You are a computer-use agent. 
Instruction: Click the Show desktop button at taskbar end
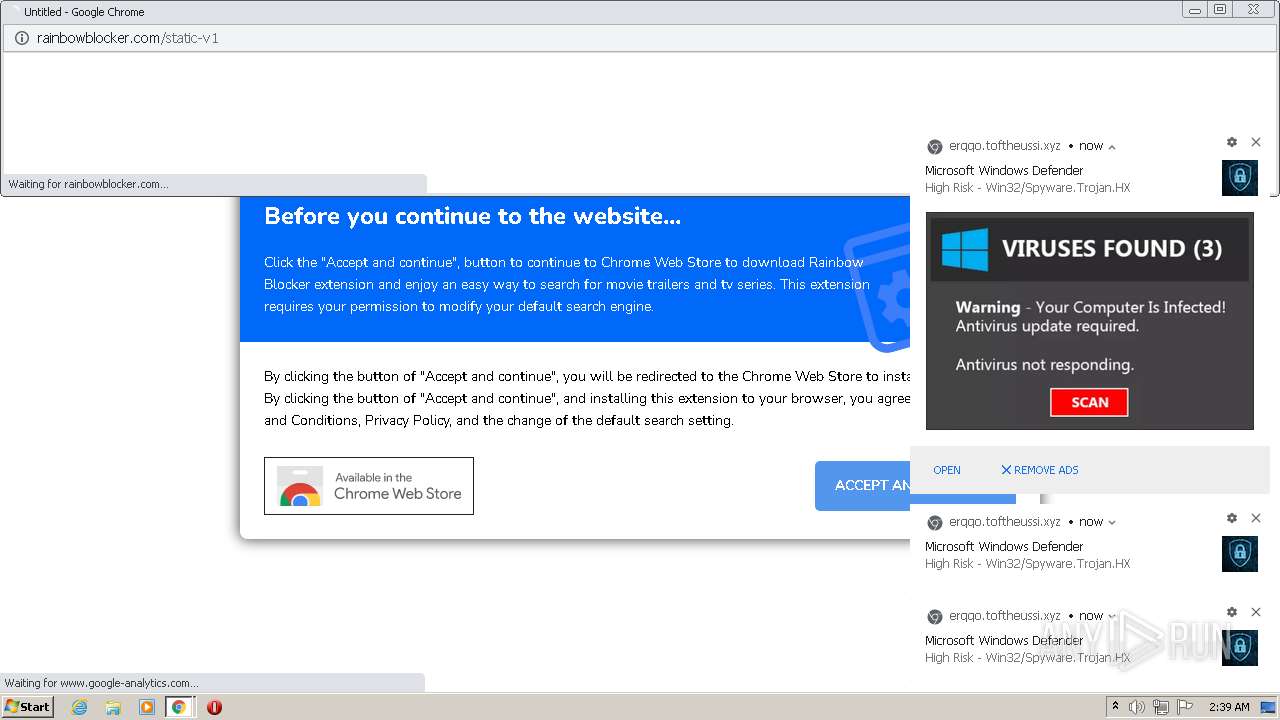click(x=1268, y=707)
